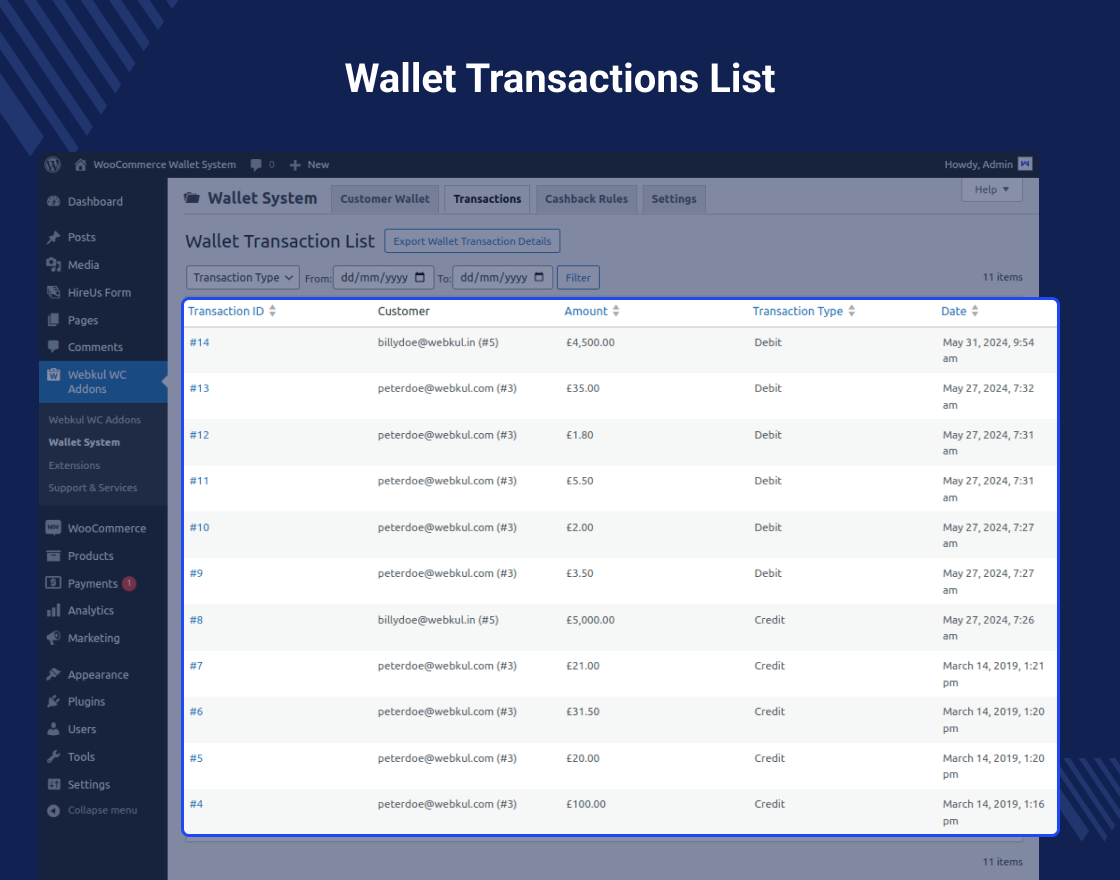Open the Customer Wallet tab
Viewport: 1120px width, 880px height.
385,199
